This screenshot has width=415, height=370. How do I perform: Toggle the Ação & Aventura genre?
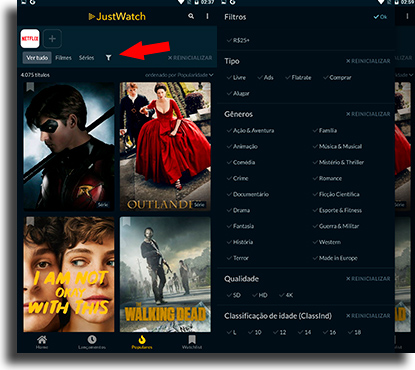(250, 130)
